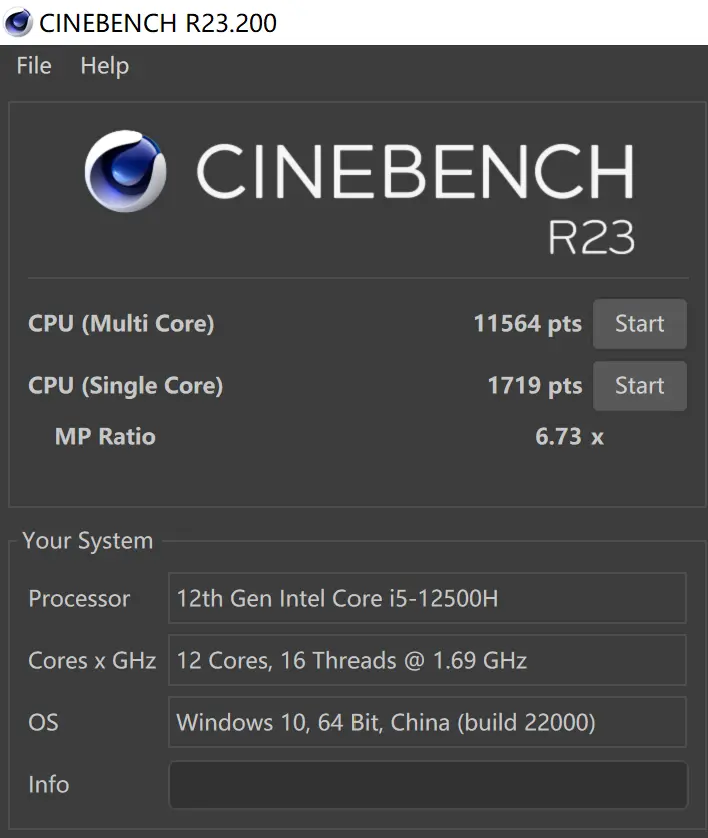708x838 pixels.
Task: Click the Cinebench sphere logo
Action: click(x=125, y=172)
